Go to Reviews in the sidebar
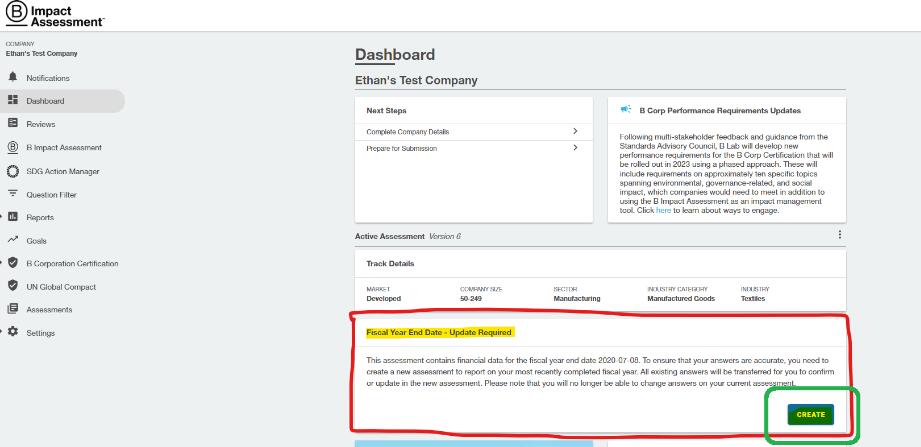 pos(41,124)
